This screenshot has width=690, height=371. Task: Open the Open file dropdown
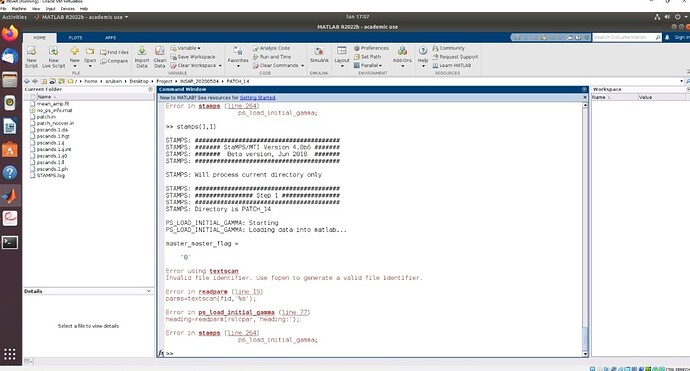90,57
